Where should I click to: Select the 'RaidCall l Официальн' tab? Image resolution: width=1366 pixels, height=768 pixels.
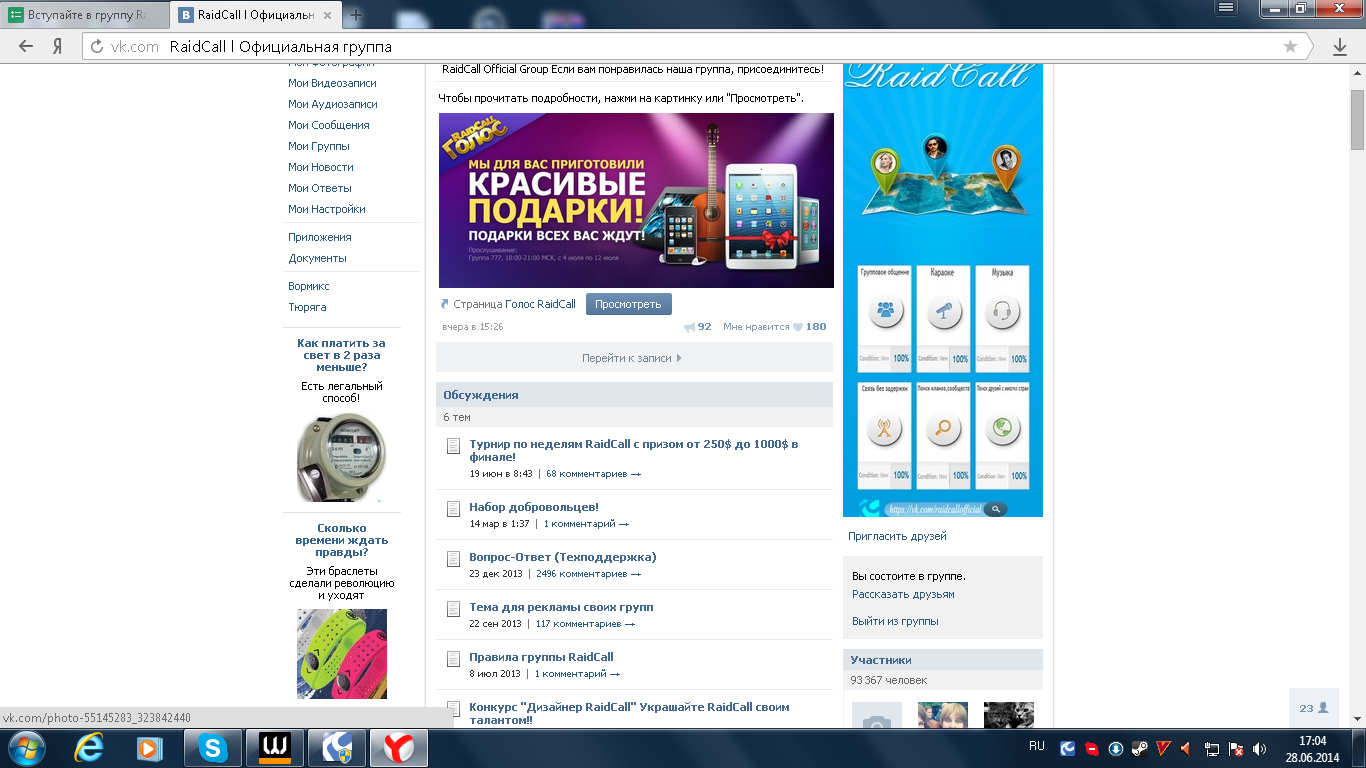pyautogui.click(x=255, y=15)
